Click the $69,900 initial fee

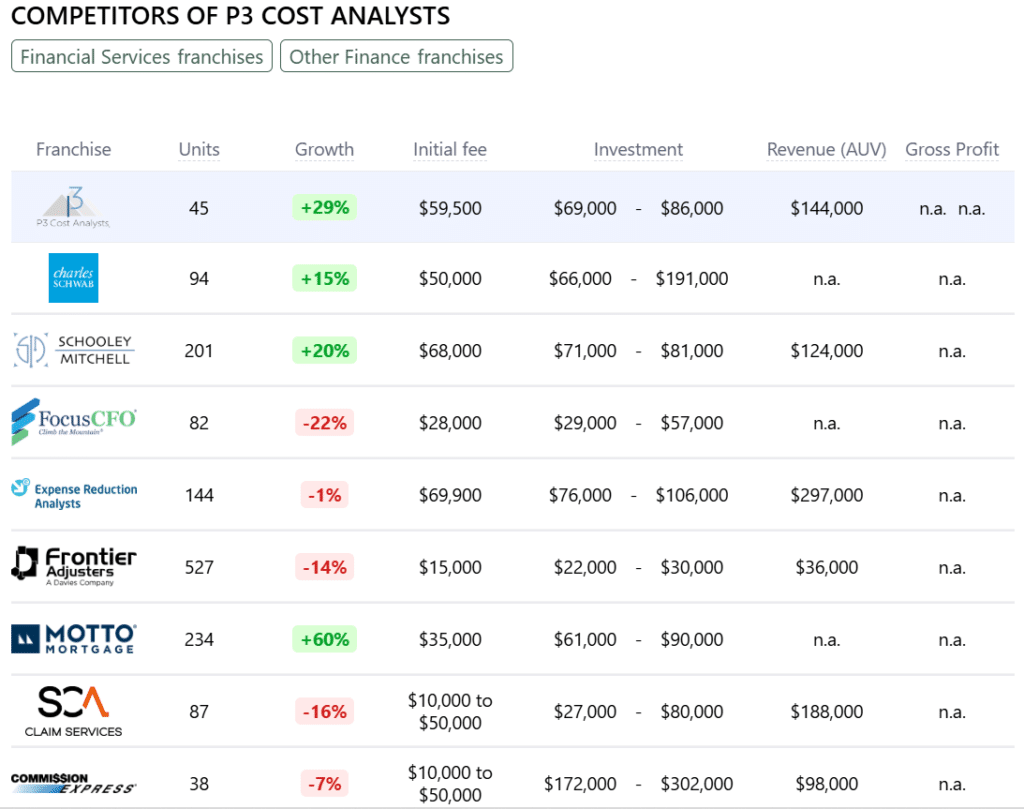tap(450, 496)
